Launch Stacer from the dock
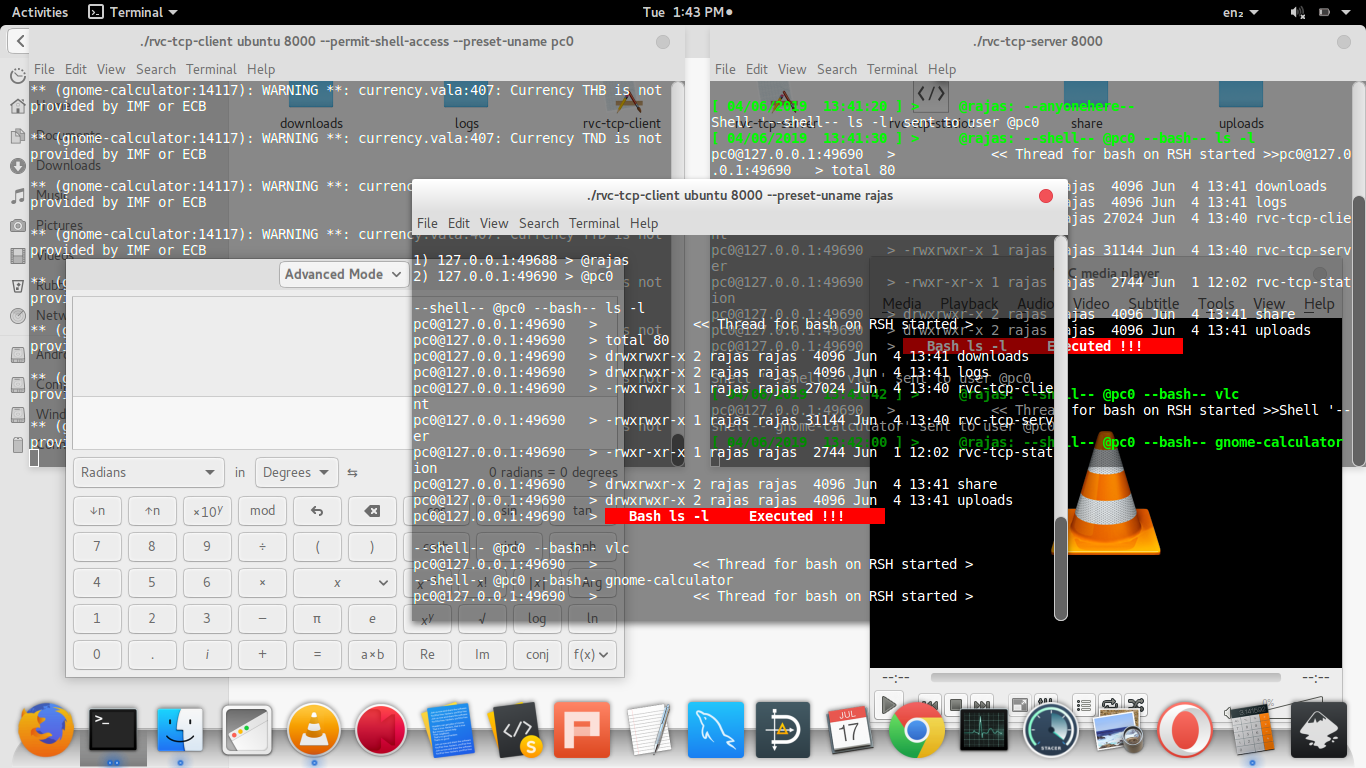1366x768 pixels. (1051, 729)
